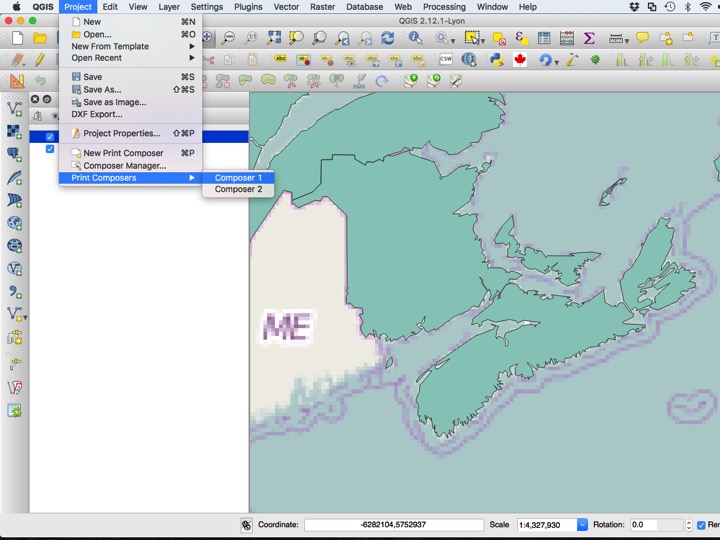Screen dimensions: 720x540
Task: Click the Canada maple leaf plugin icon
Action: tap(520, 60)
